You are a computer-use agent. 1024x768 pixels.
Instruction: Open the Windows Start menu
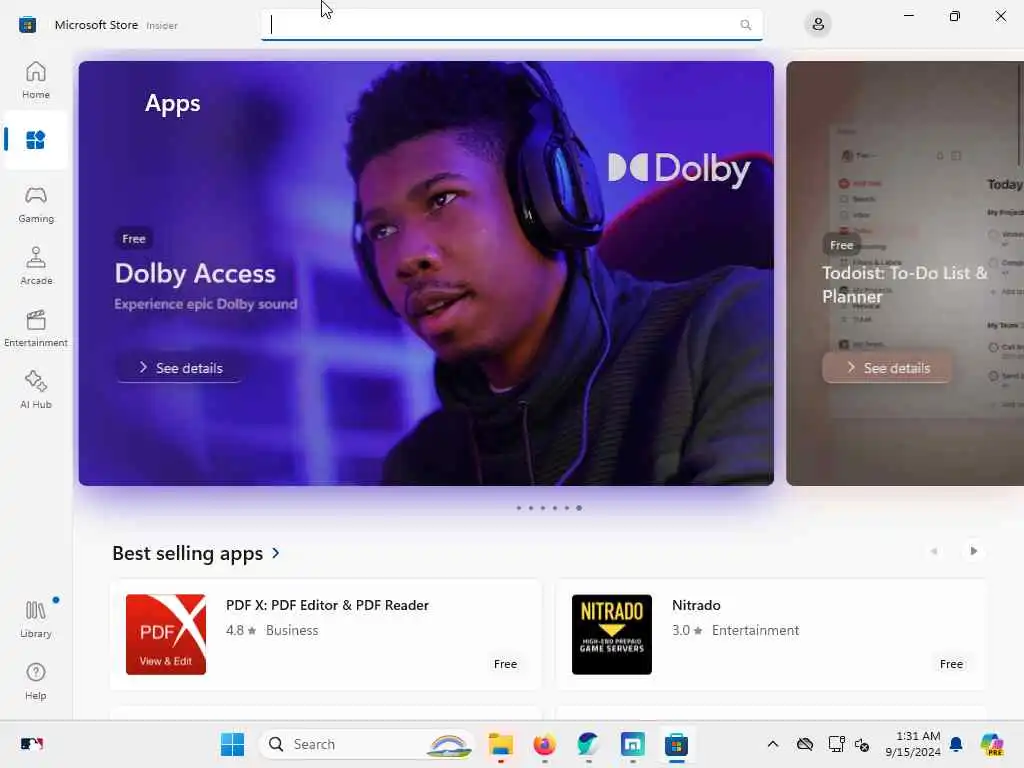click(232, 744)
